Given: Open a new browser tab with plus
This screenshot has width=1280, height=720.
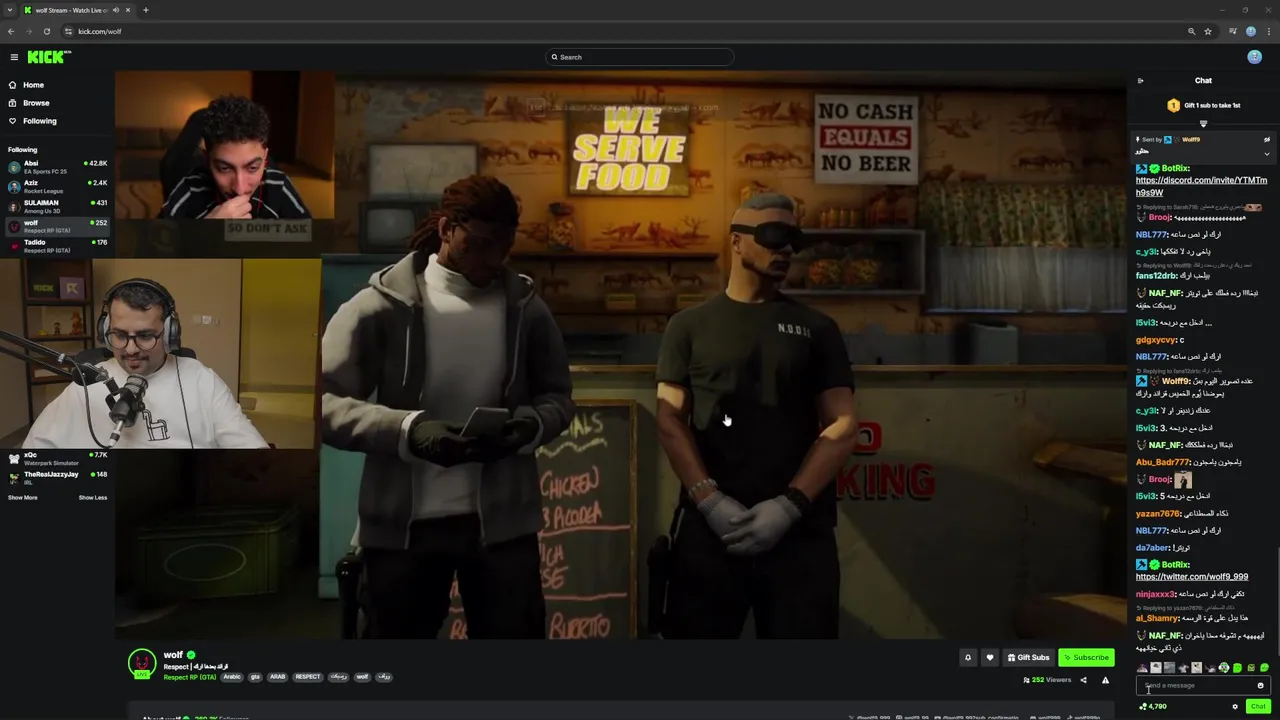Looking at the screenshot, I should (145, 10).
